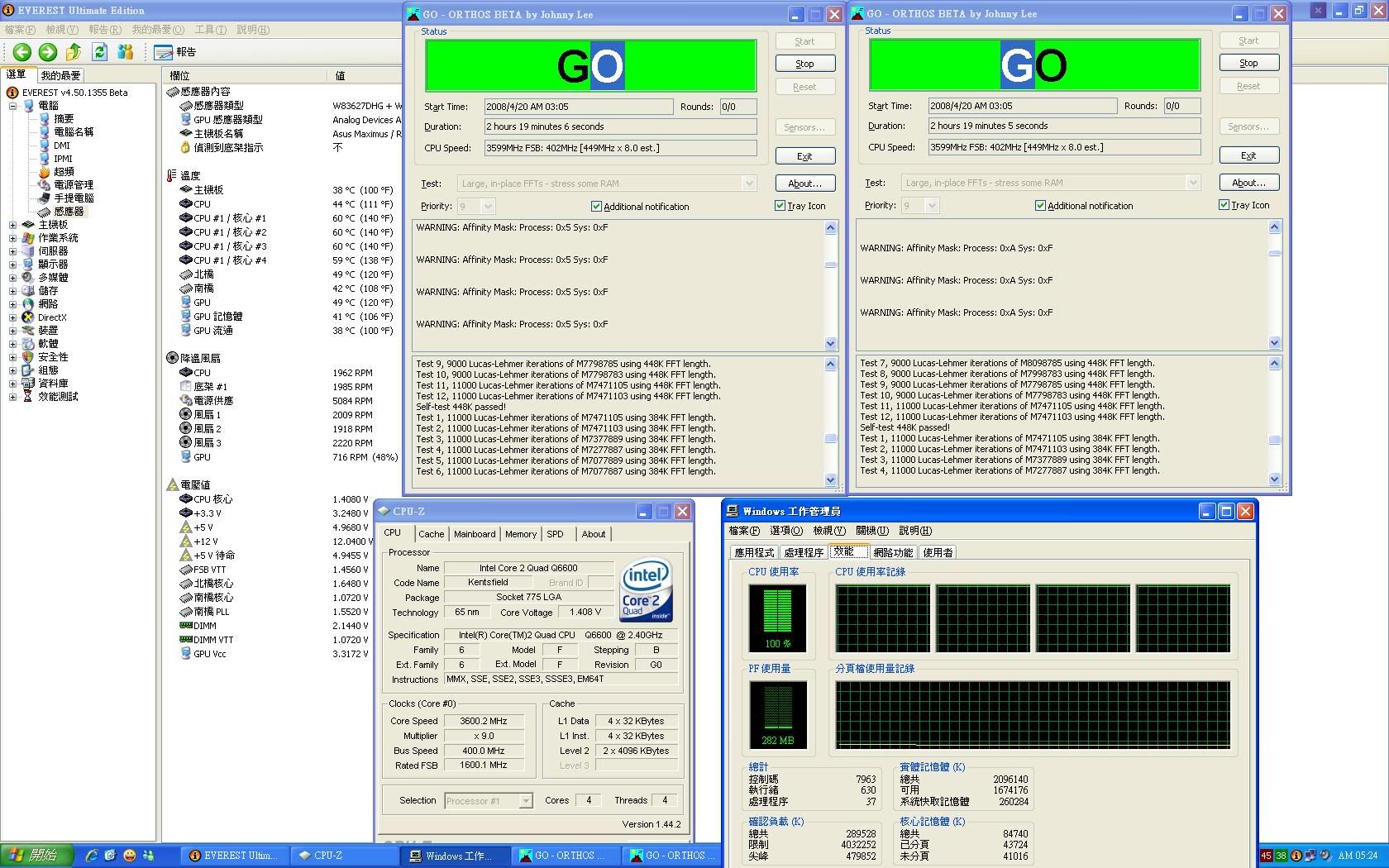Open the 報告 report button in EVEREST toolbar

175,52
